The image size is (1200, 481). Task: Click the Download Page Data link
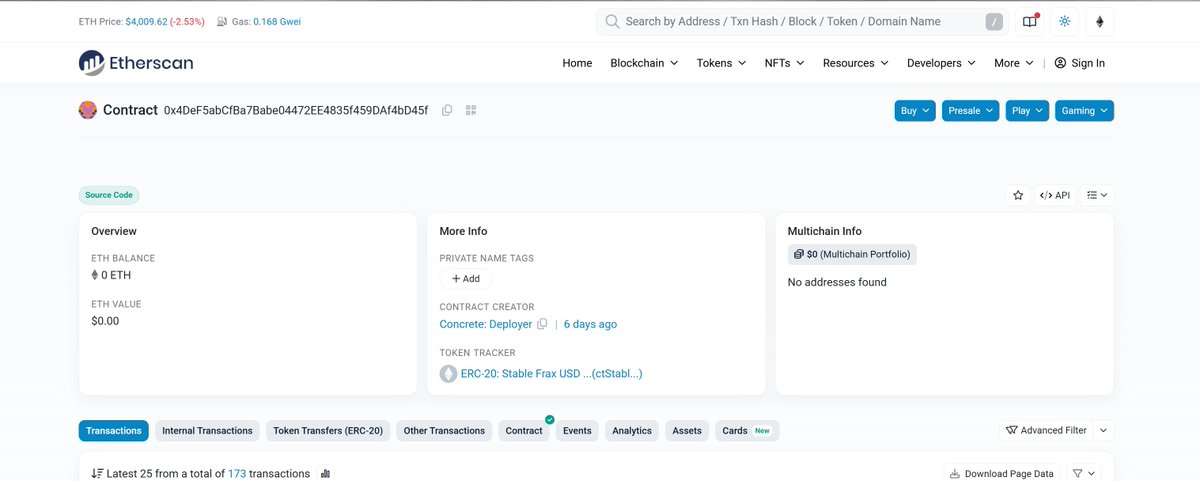(1001, 474)
